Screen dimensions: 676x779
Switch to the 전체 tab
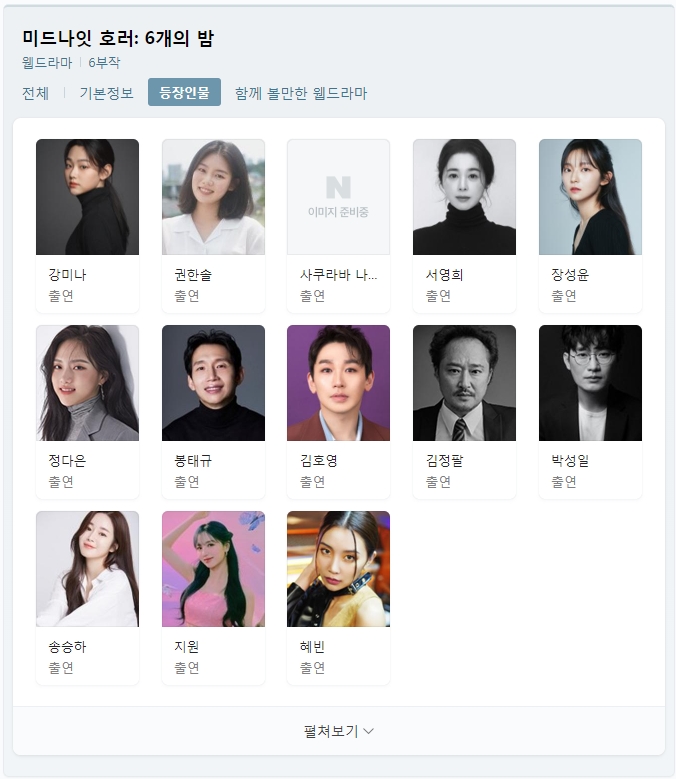[35, 93]
